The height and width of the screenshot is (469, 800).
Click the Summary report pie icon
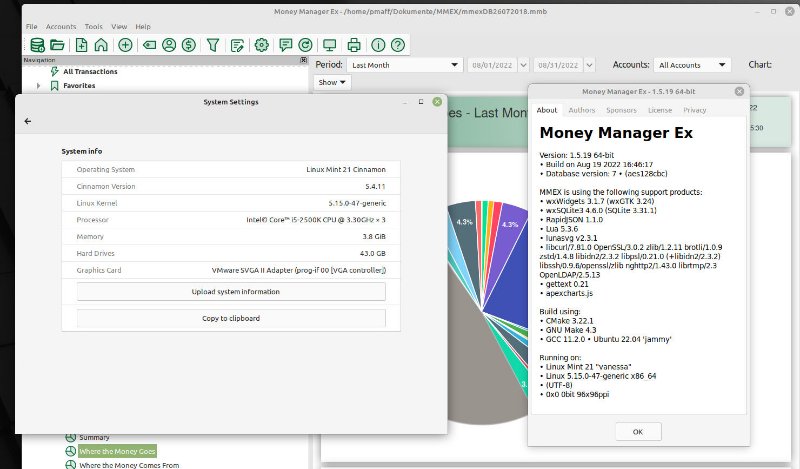tap(70, 437)
